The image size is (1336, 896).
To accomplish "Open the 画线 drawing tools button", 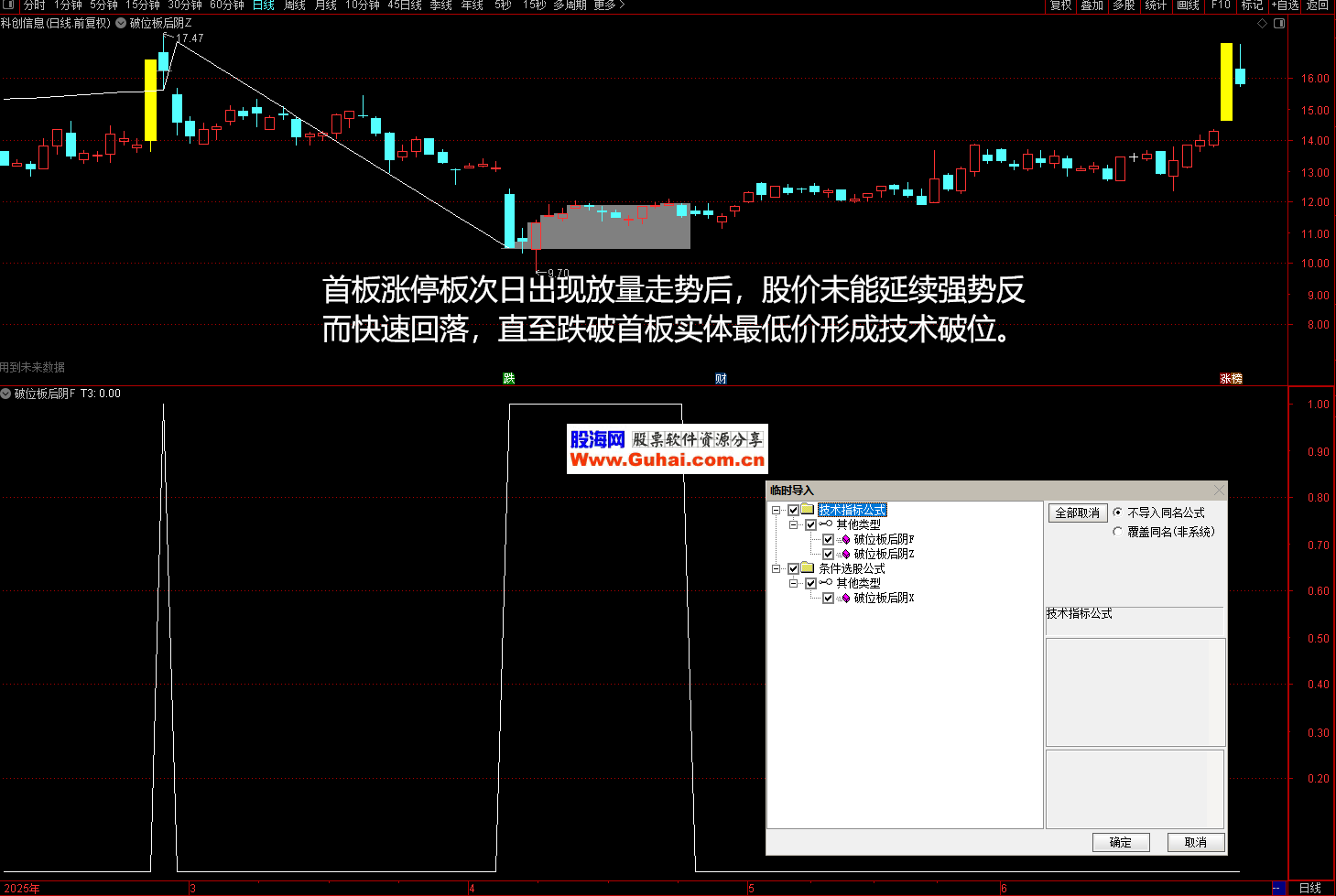I will 1189,5.
